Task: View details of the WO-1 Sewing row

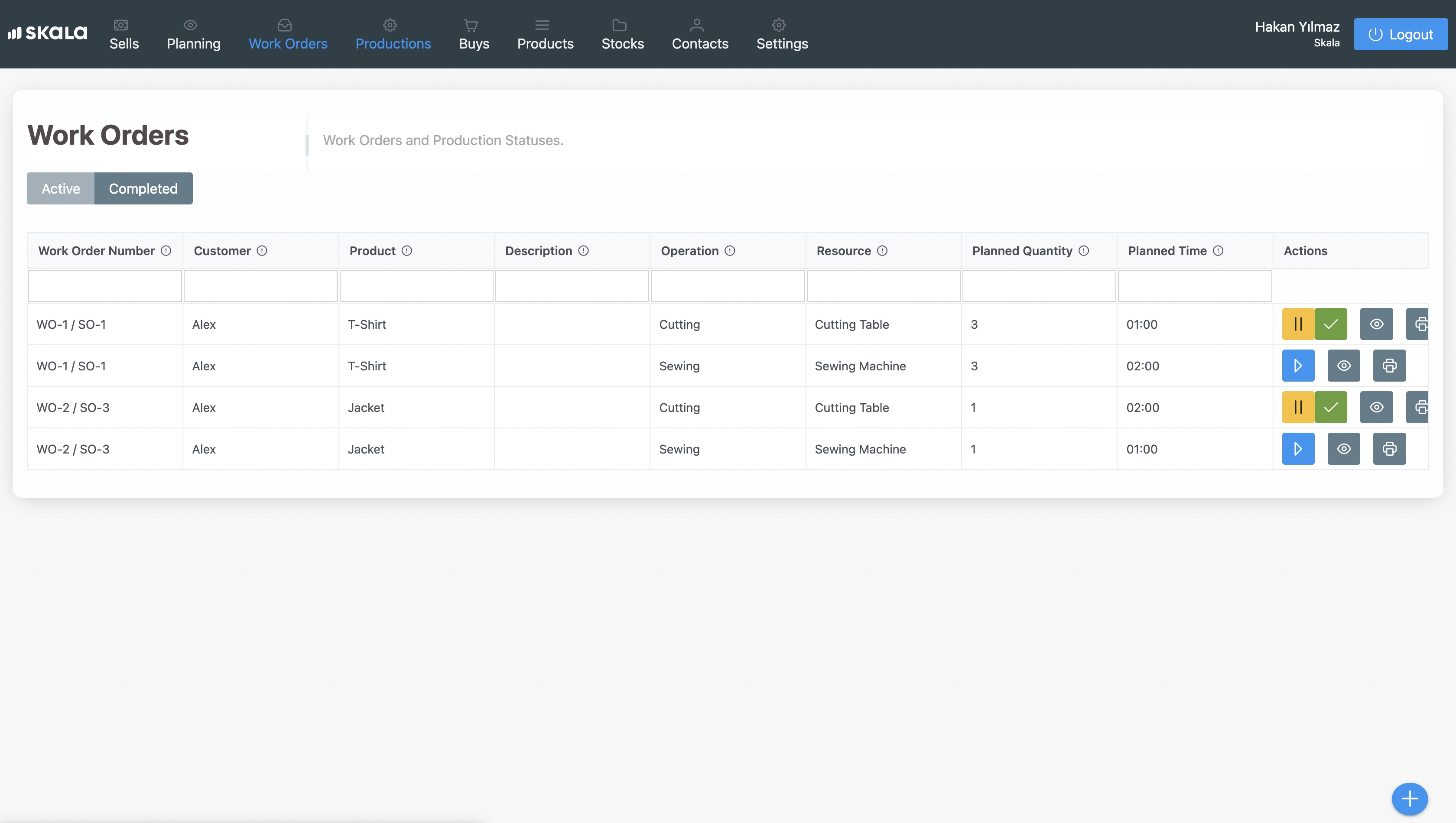Action: [1344, 366]
